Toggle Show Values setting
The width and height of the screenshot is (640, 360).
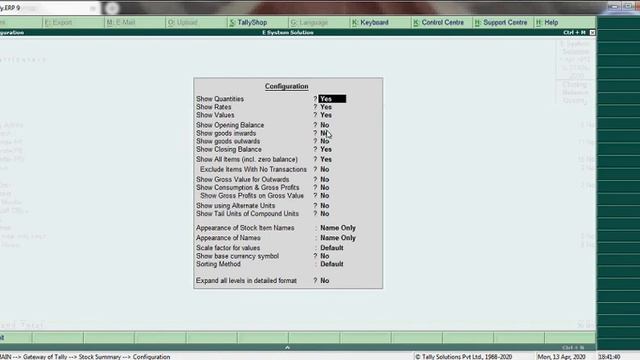pos(326,115)
